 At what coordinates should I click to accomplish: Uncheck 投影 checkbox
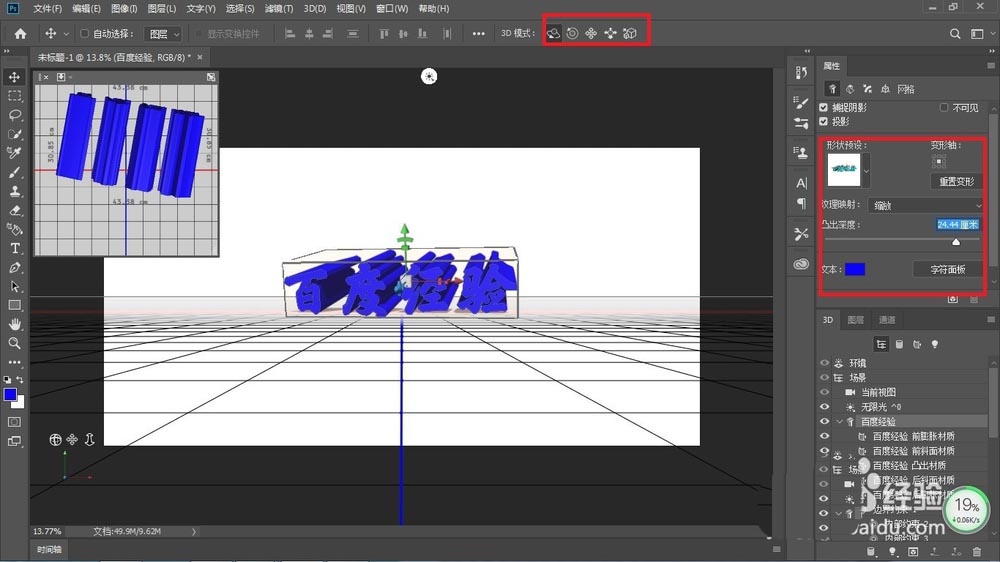(823, 121)
